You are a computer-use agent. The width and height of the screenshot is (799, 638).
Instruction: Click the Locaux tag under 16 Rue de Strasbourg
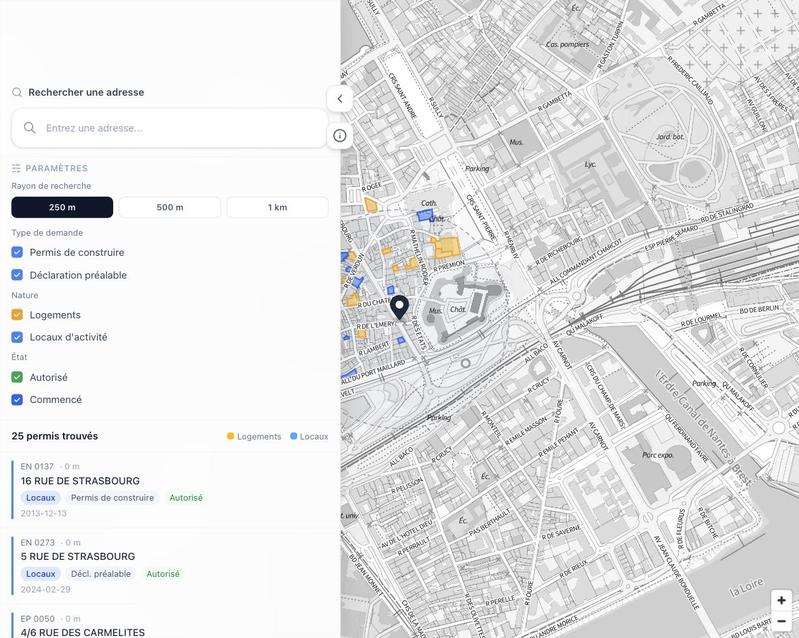(x=41, y=498)
